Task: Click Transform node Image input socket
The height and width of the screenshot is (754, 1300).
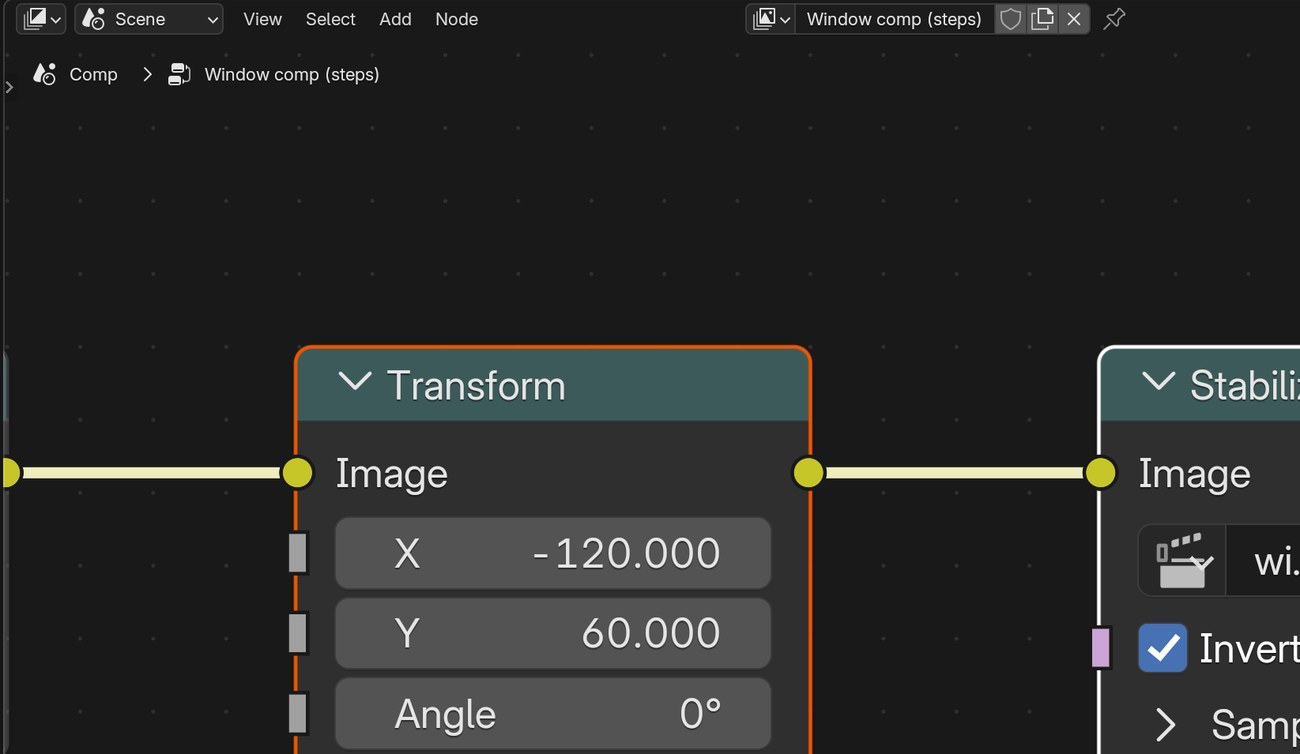Action: (297, 473)
